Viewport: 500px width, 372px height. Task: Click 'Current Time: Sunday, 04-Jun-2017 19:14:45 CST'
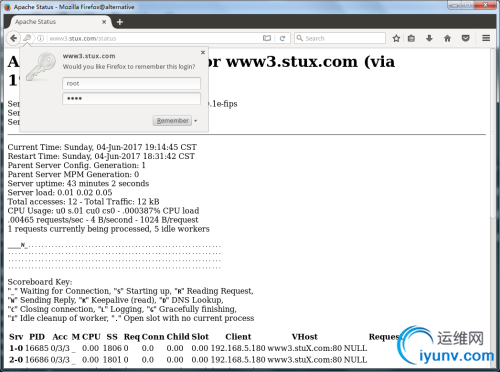tap(102, 147)
